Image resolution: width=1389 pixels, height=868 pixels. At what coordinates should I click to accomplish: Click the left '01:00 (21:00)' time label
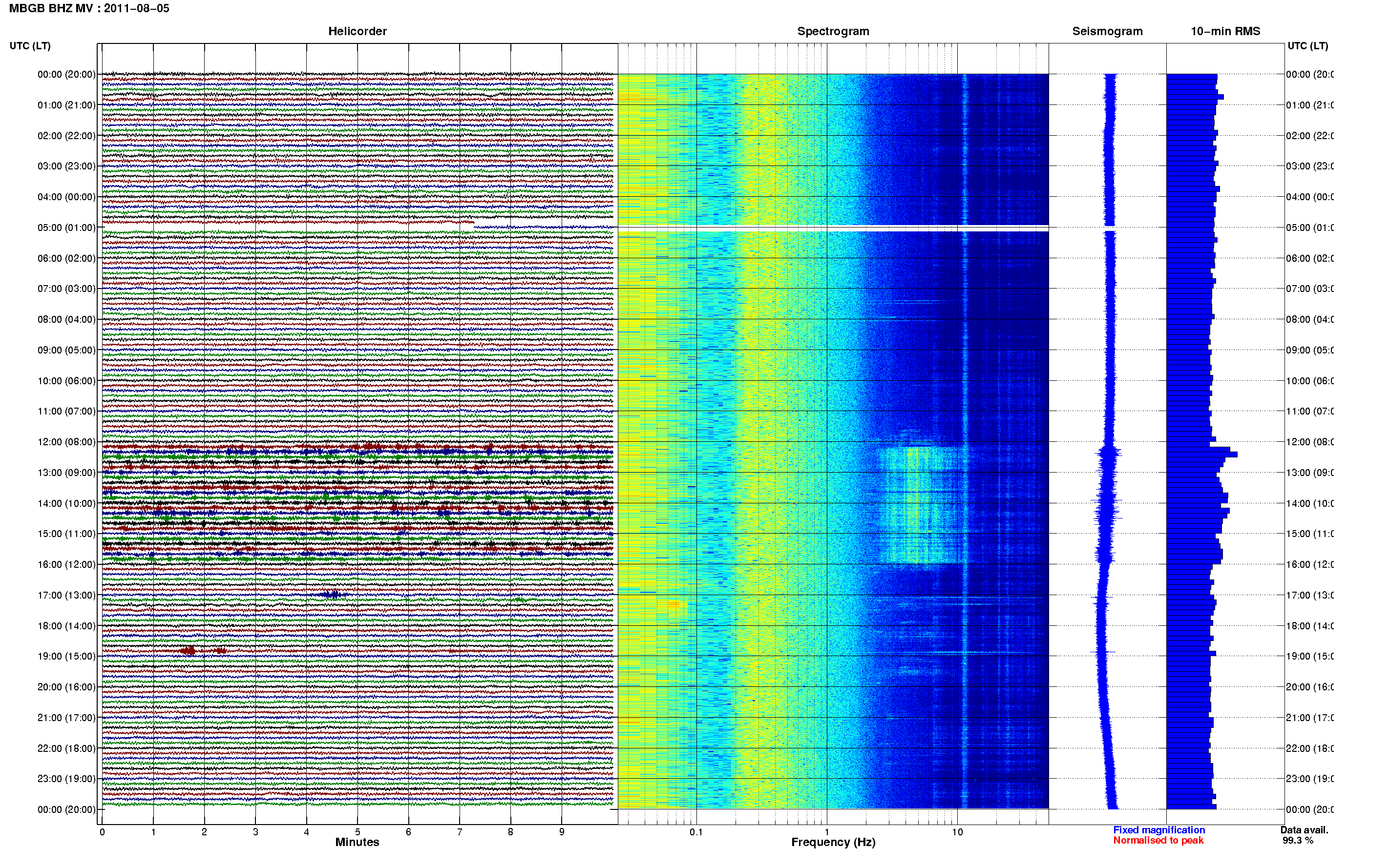coord(66,105)
